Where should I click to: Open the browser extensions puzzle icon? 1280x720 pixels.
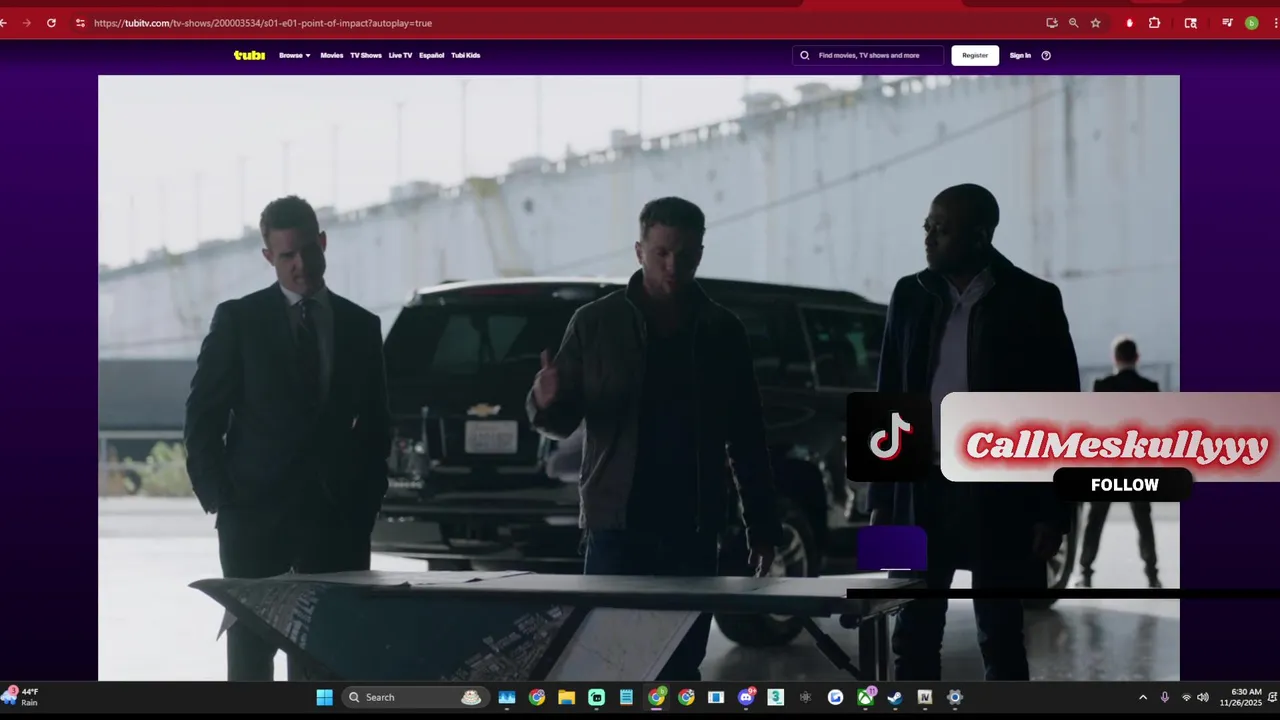click(x=1154, y=23)
